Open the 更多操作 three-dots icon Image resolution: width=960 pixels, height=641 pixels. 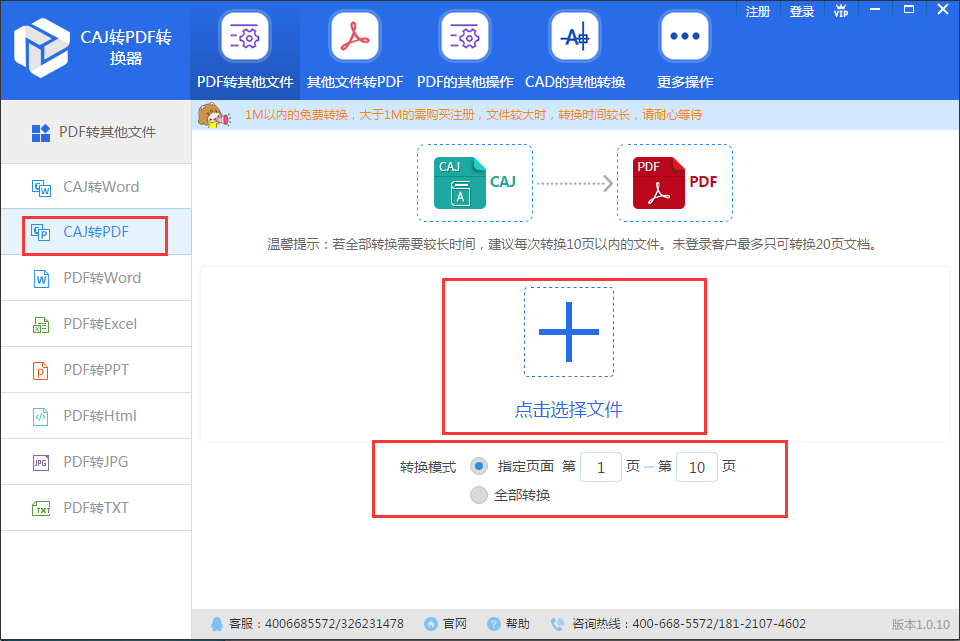click(684, 37)
